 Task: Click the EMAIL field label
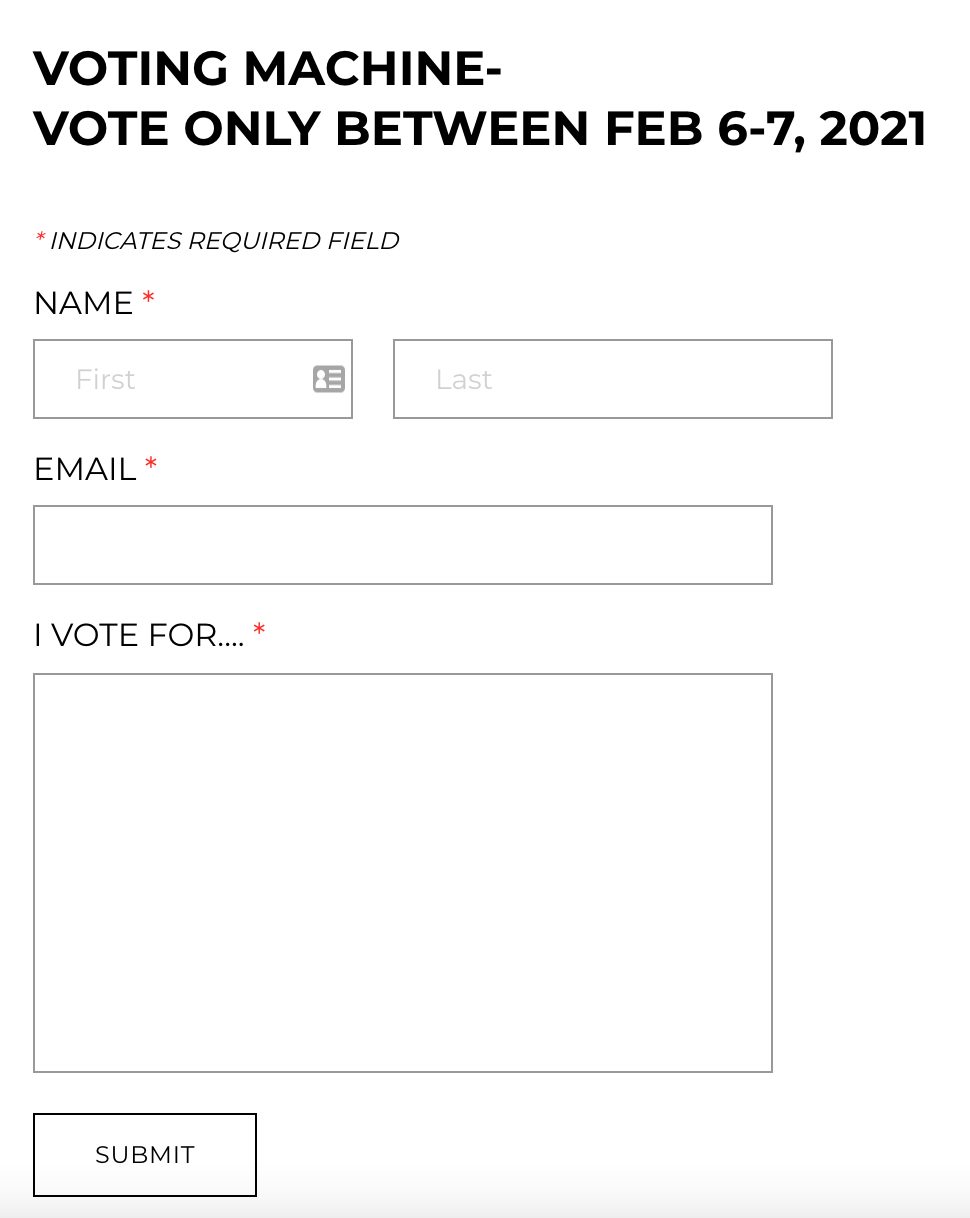[85, 469]
